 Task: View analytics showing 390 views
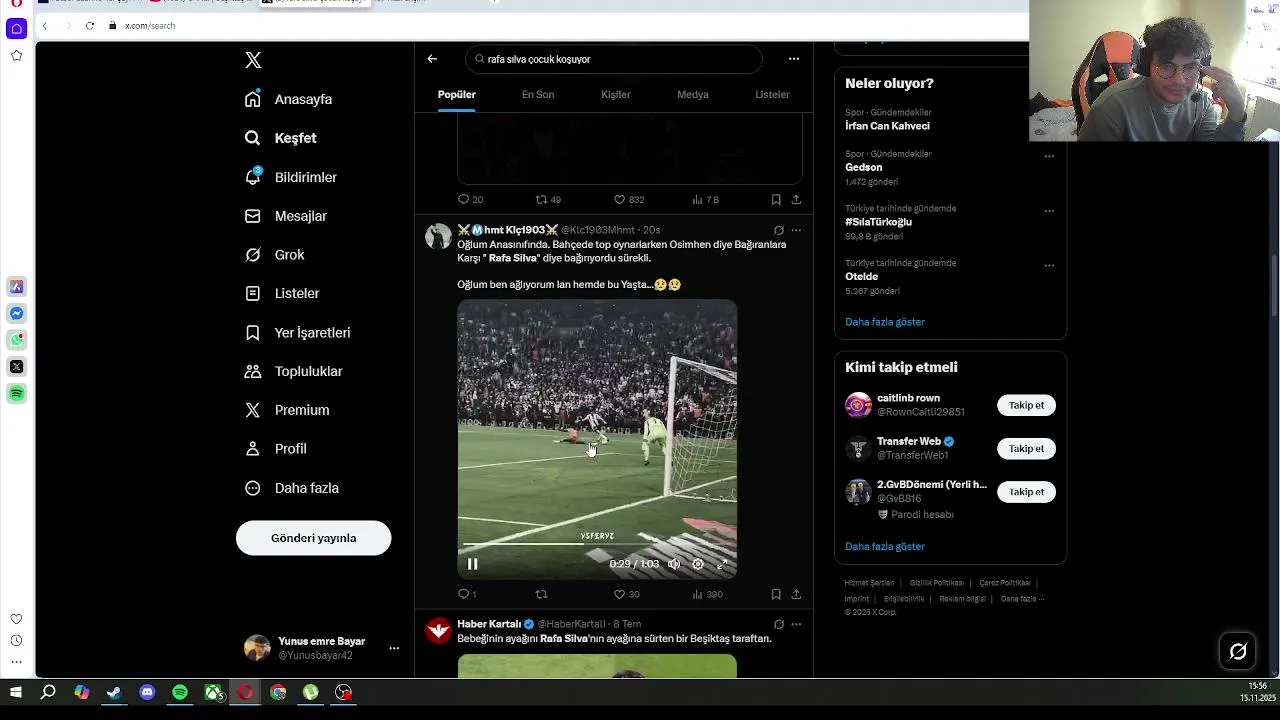[x=707, y=594]
